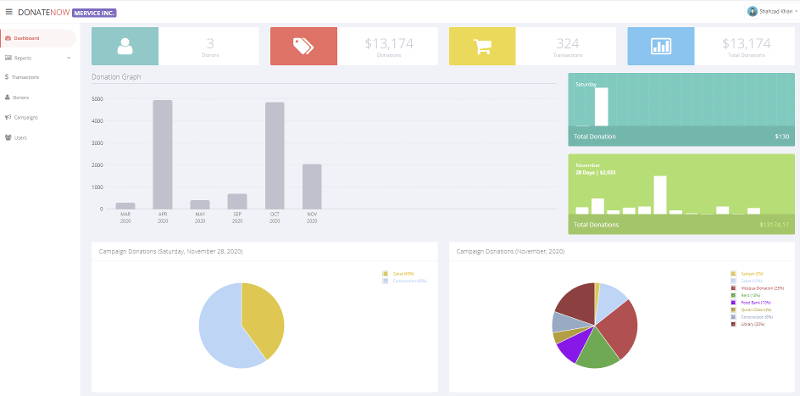Click the red tags donations tile icon

(303, 46)
